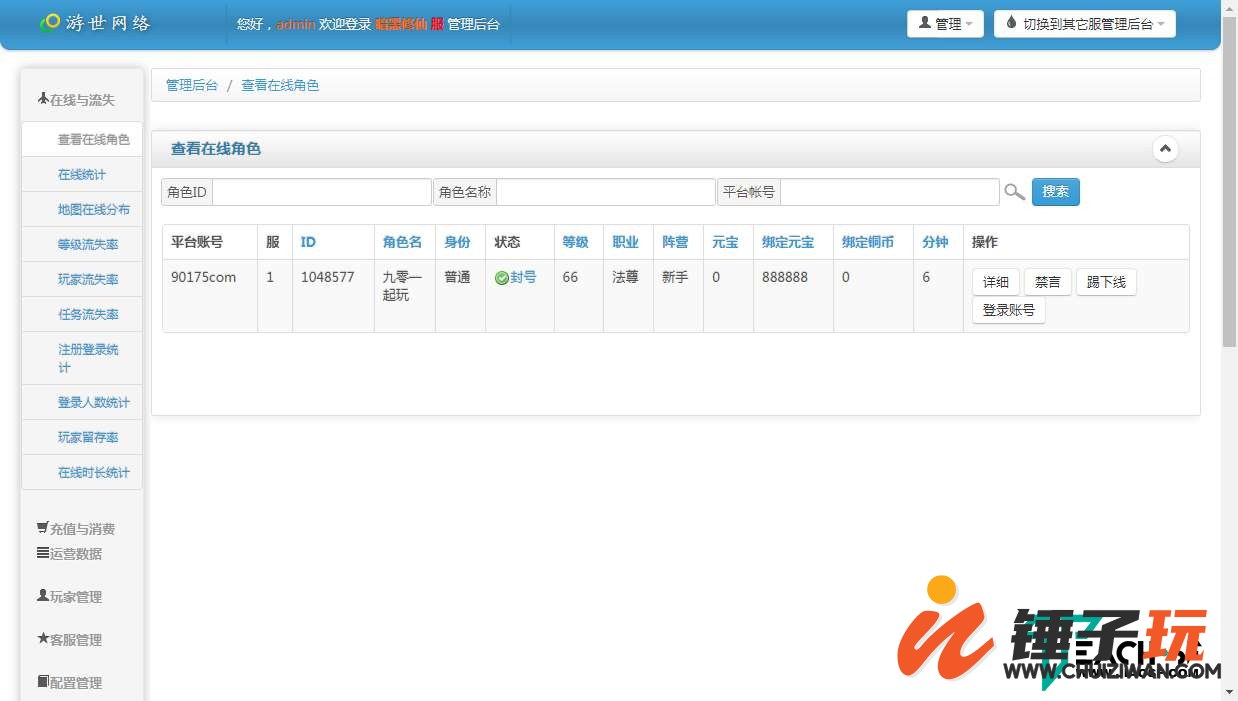This screenshot has width=1238, height=701.
Task: Click the 游世网络 logo
Action: (96, 23)
